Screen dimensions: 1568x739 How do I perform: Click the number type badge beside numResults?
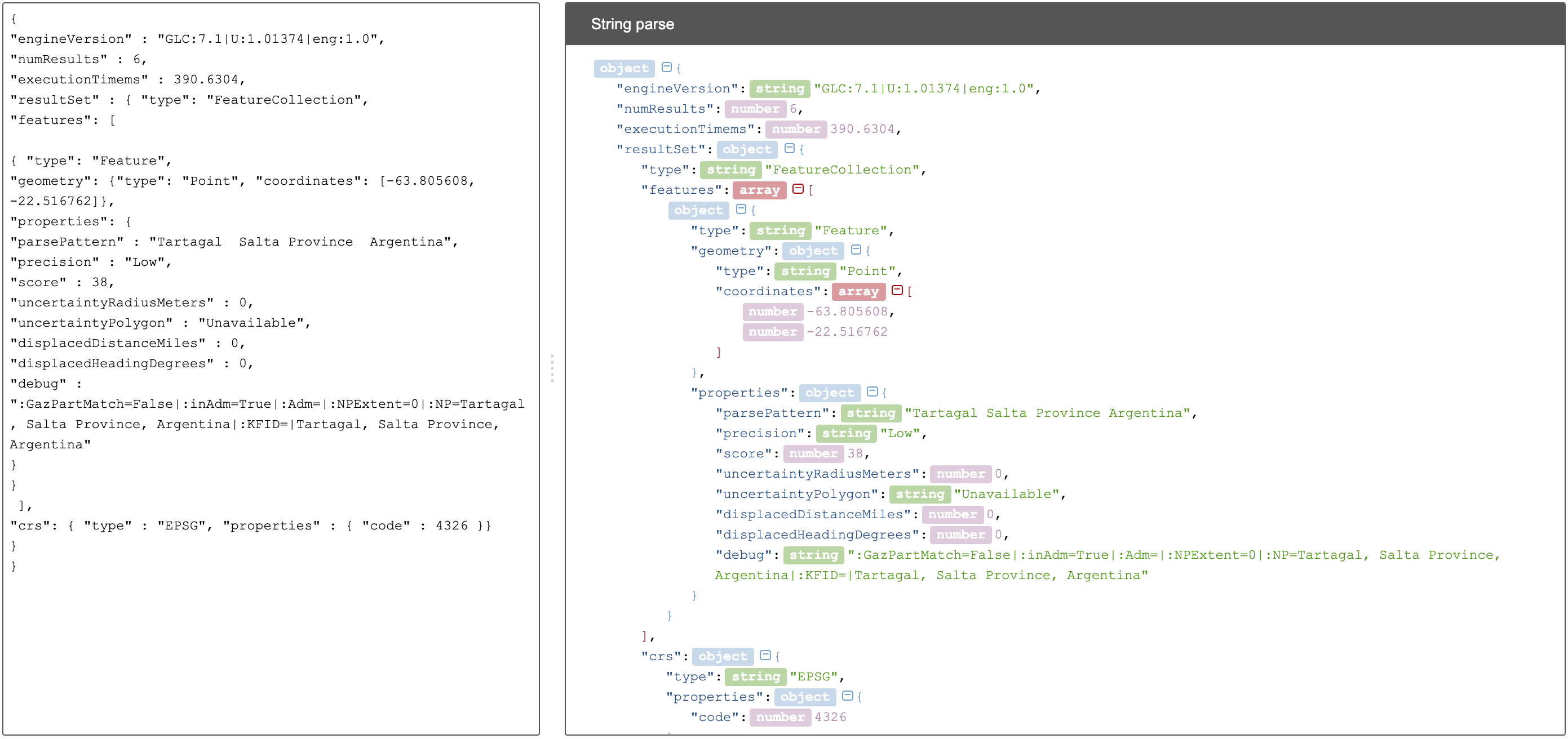pyautogui.click(x=755, y=109)
